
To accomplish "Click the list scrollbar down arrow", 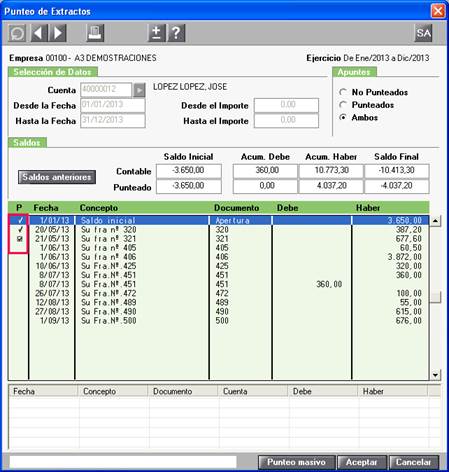I will click(435, 375).
